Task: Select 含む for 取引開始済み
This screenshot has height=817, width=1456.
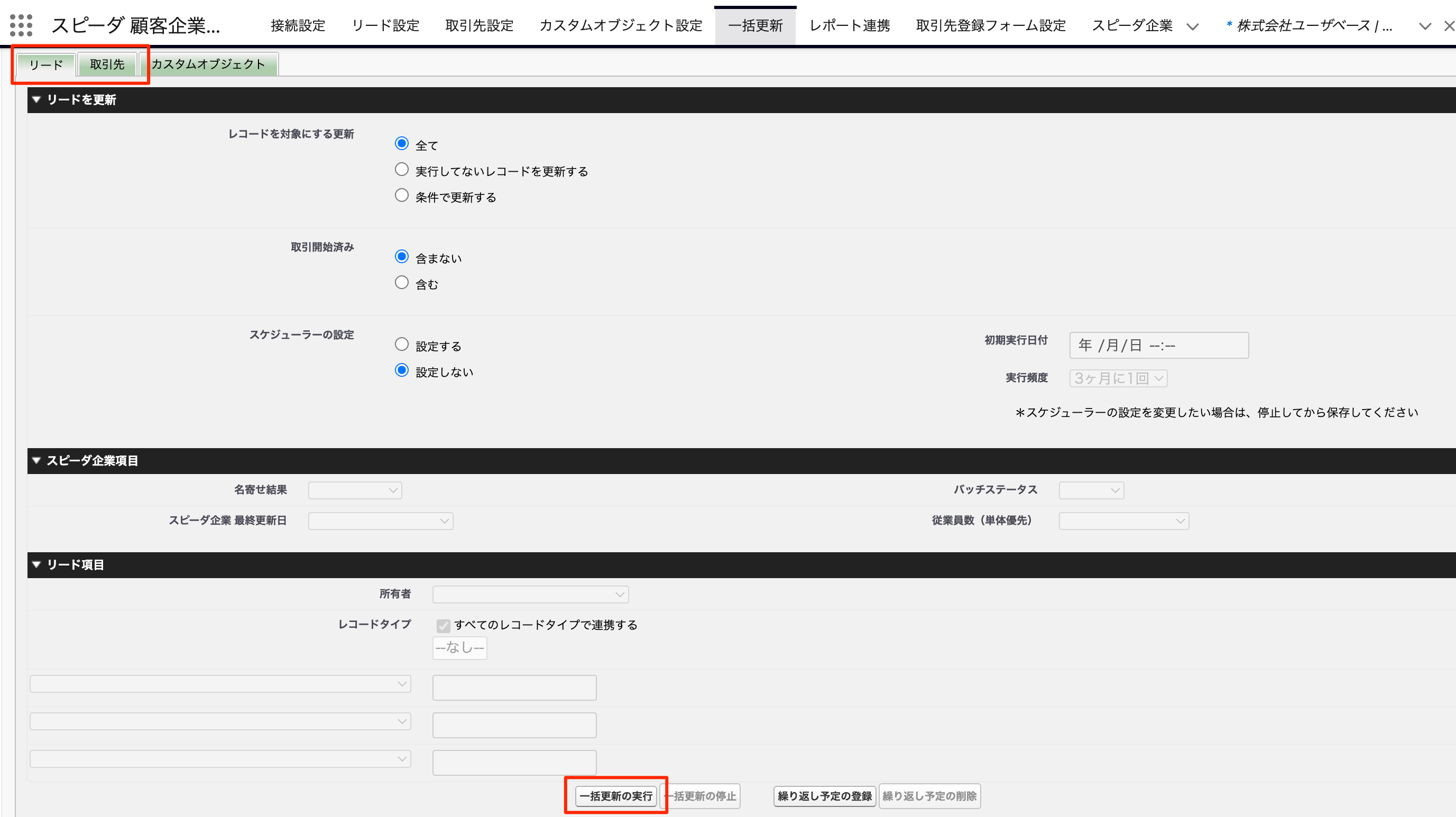Action: tap(402, 282)
